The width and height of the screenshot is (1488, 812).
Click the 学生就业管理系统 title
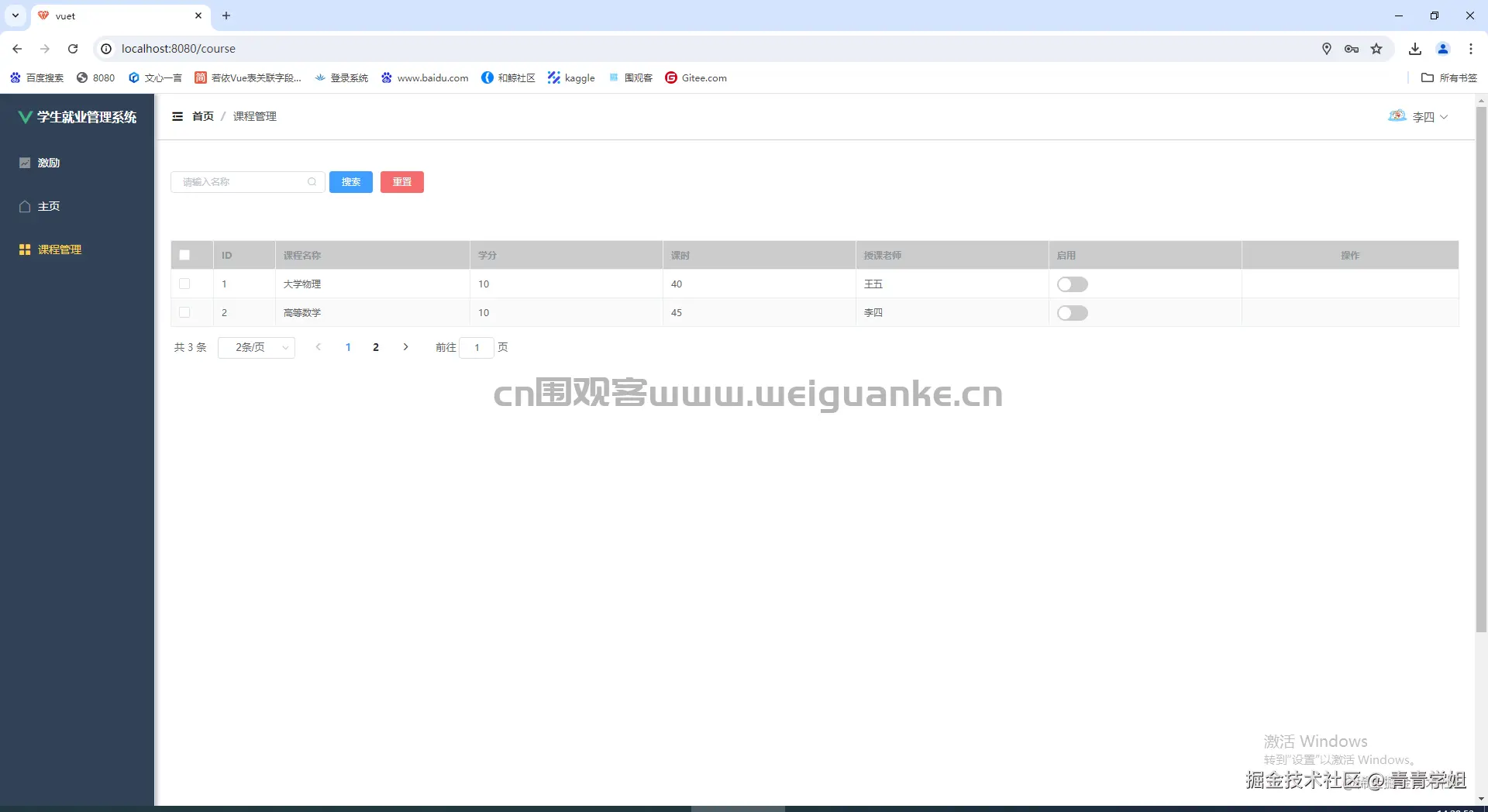87,117
